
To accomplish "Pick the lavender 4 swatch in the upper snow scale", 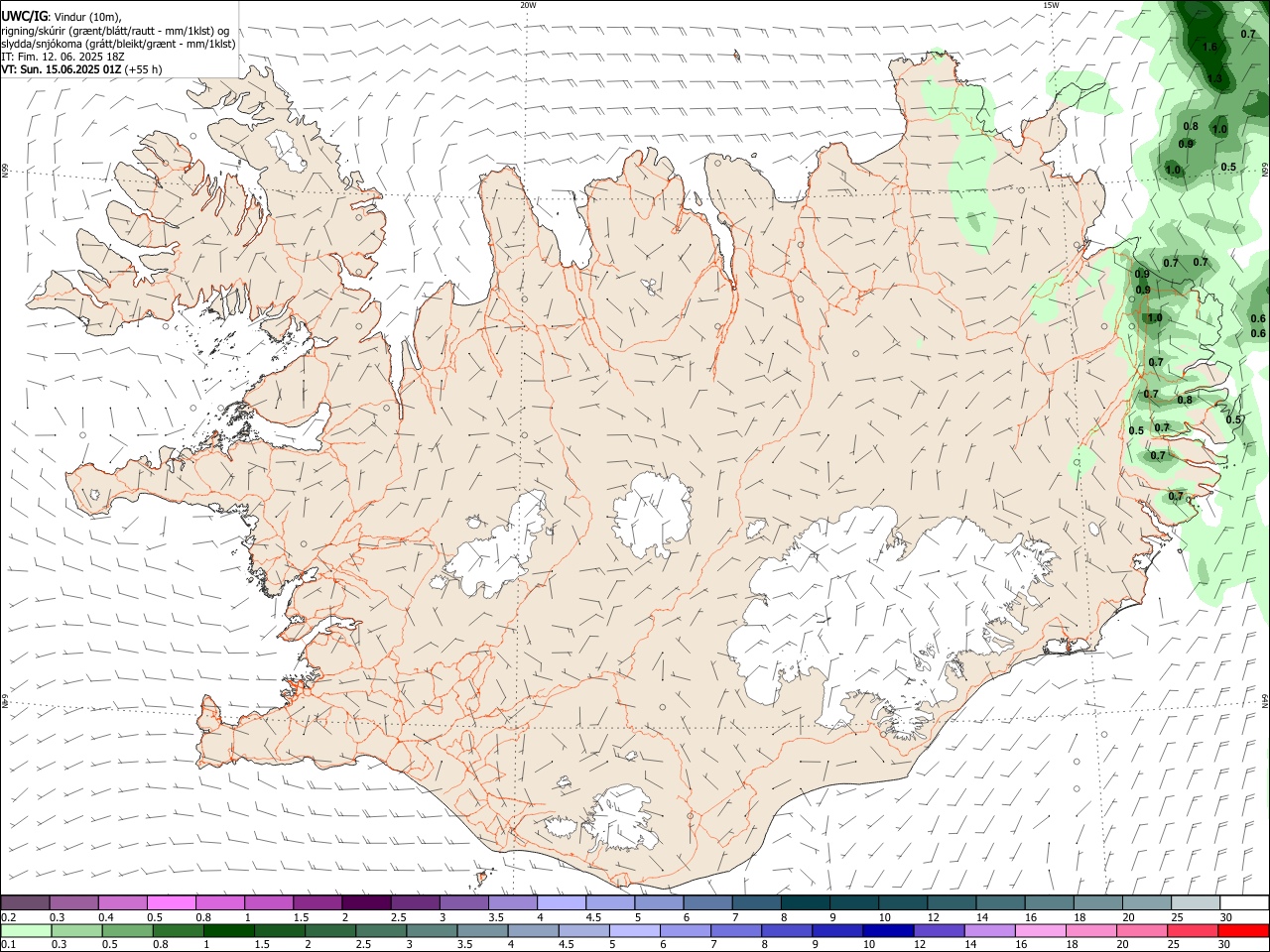I will (561, 902).
